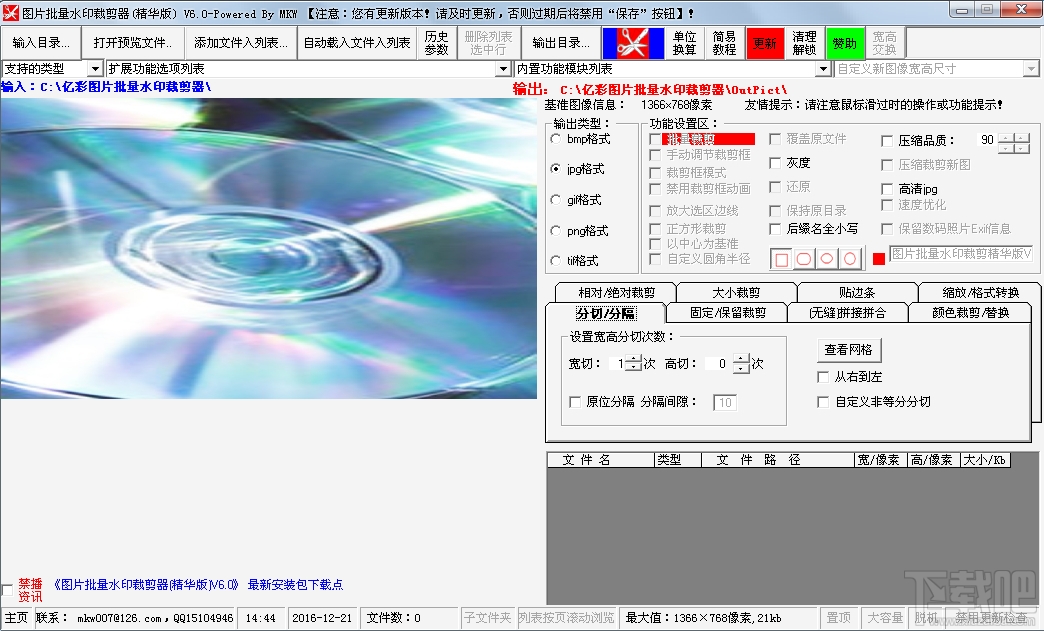
Task: Click the 高切 value field
Action: click(x=719, y=363)
